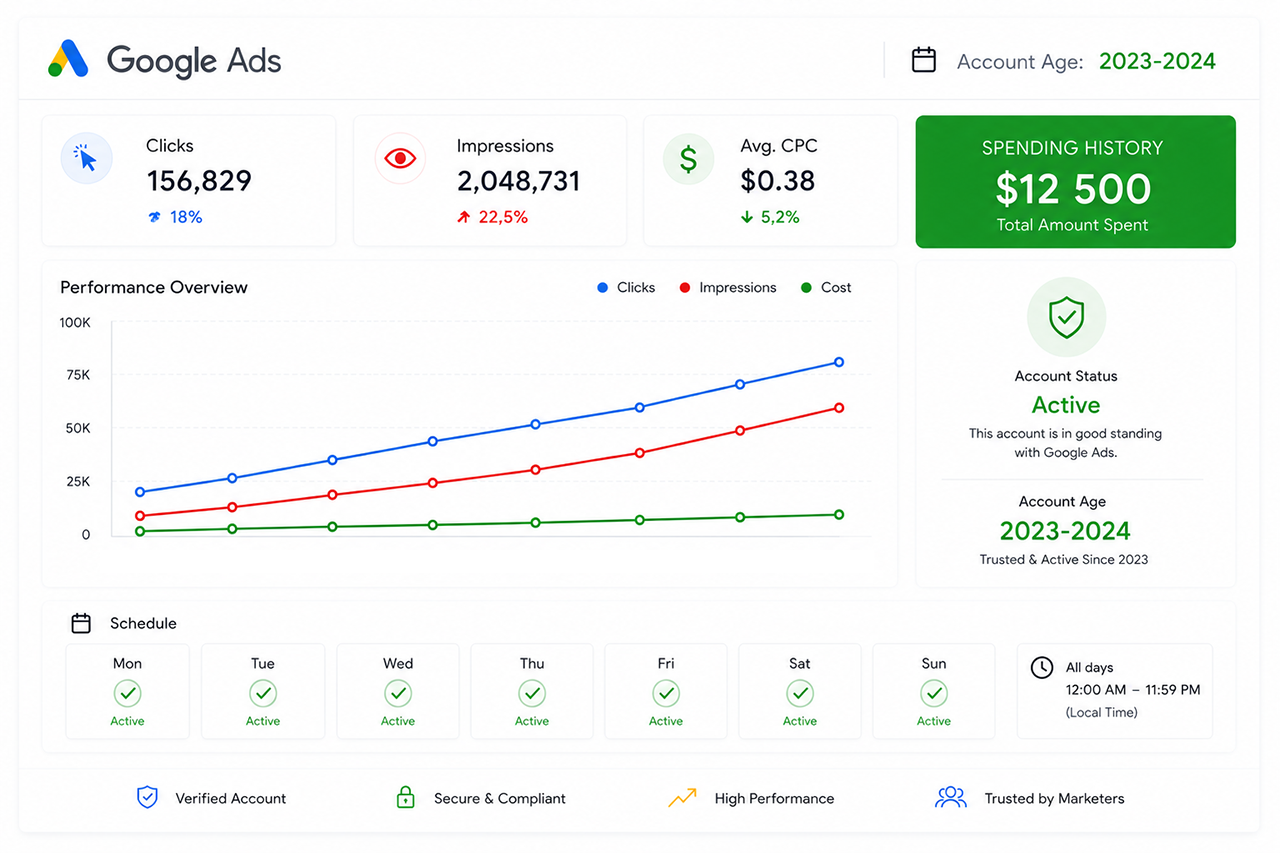Click the 100K axis label
This screenshot has width=1280, height=853.
tap(75, 322)
